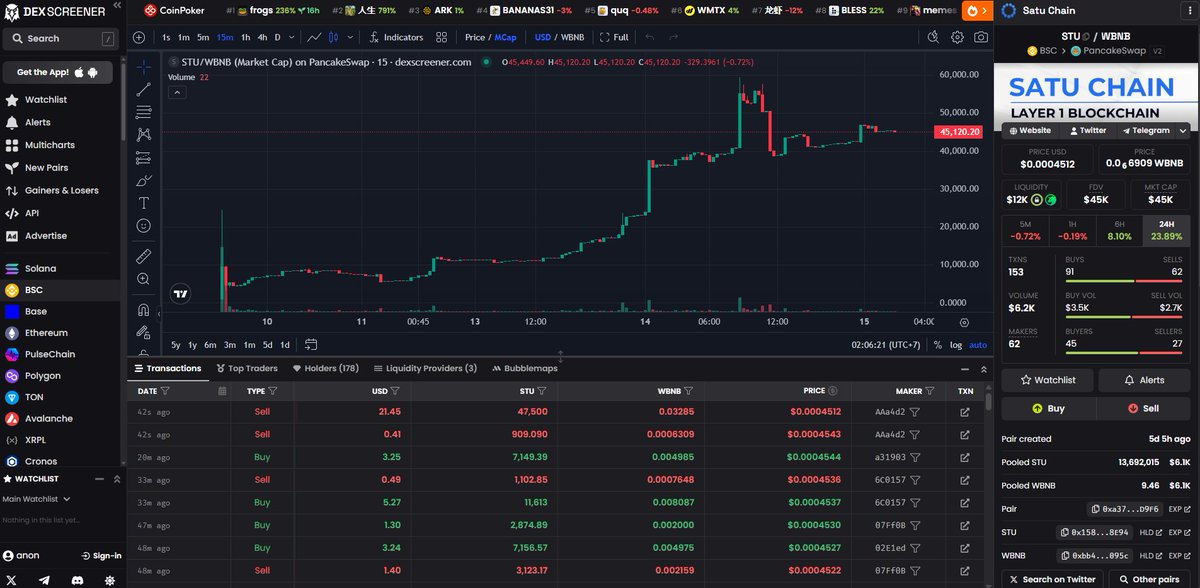This screenshot has width=1200, height=588.
Task: Select the 6H stats period tab
Action: 1119,229
